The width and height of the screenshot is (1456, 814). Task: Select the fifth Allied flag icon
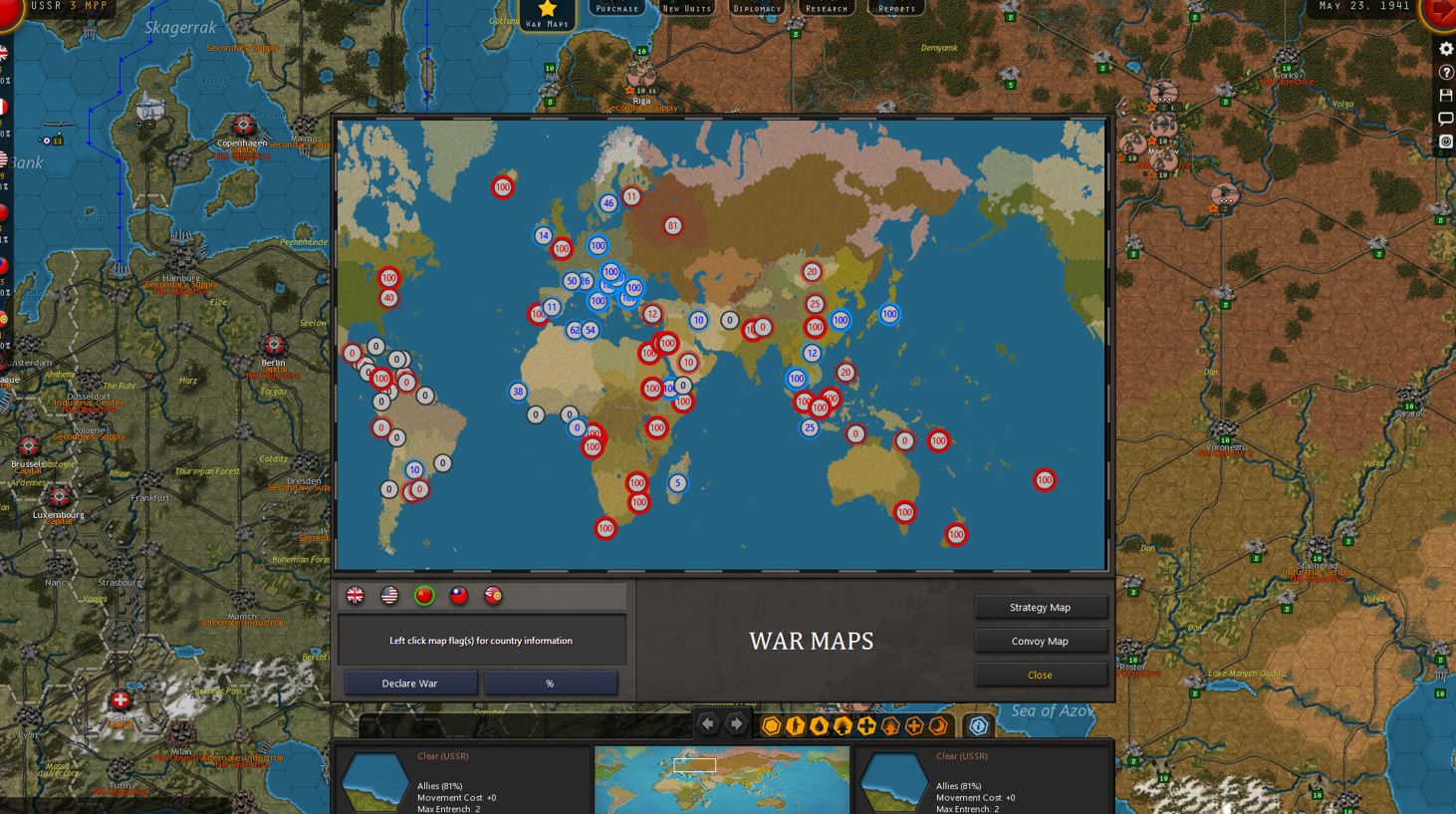pos(493,596)
